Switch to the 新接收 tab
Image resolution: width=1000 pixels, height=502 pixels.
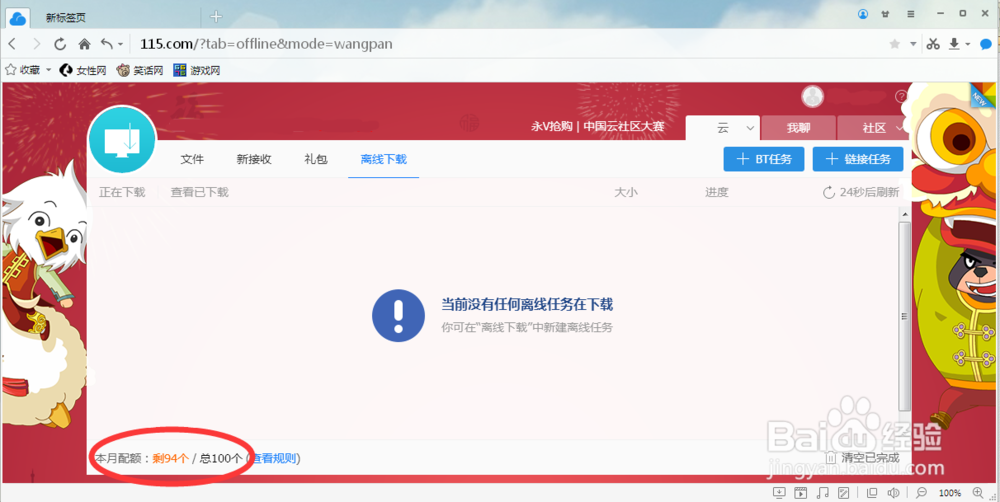254,159
